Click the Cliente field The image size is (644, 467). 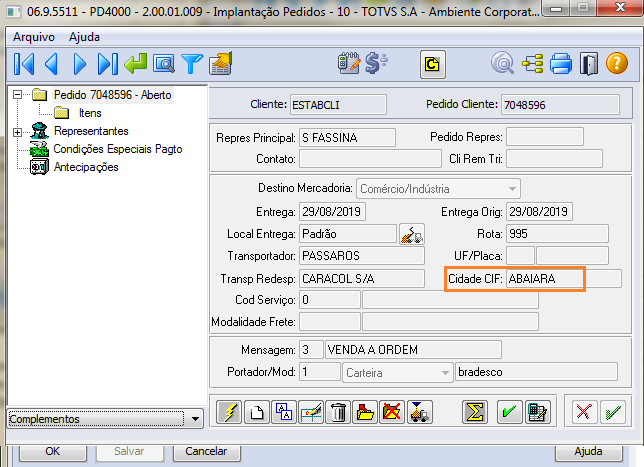[338, 105]
